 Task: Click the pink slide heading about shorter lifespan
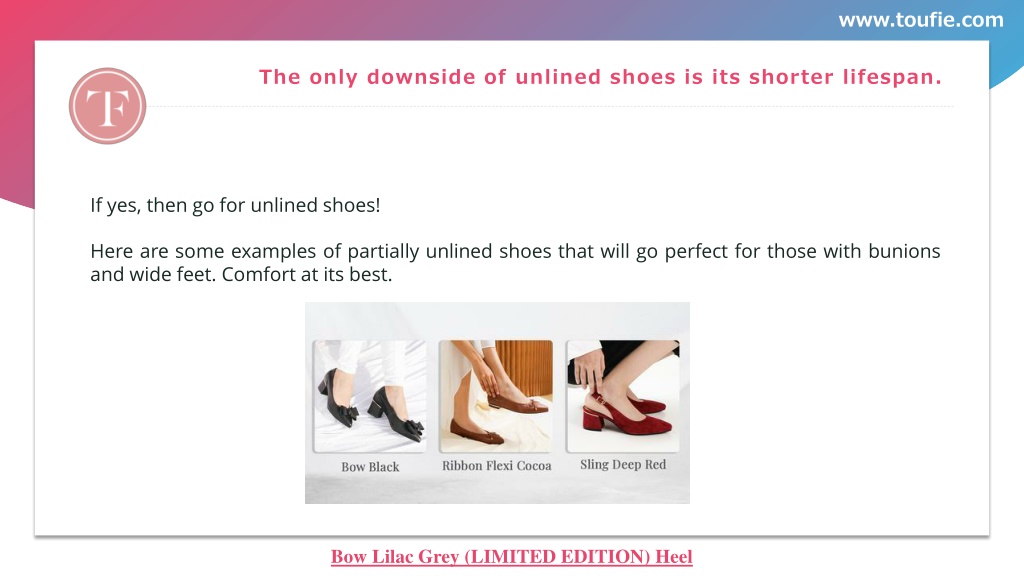coord(601,77)
